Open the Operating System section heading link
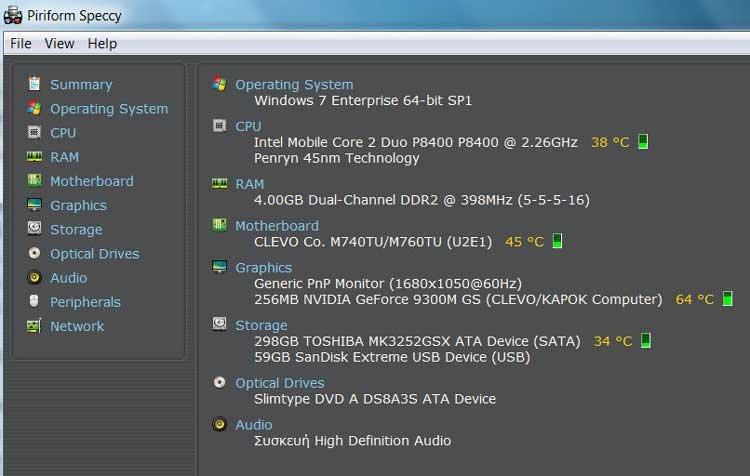The width and height of the screenshot is (750, 476). tap(294, 85)
